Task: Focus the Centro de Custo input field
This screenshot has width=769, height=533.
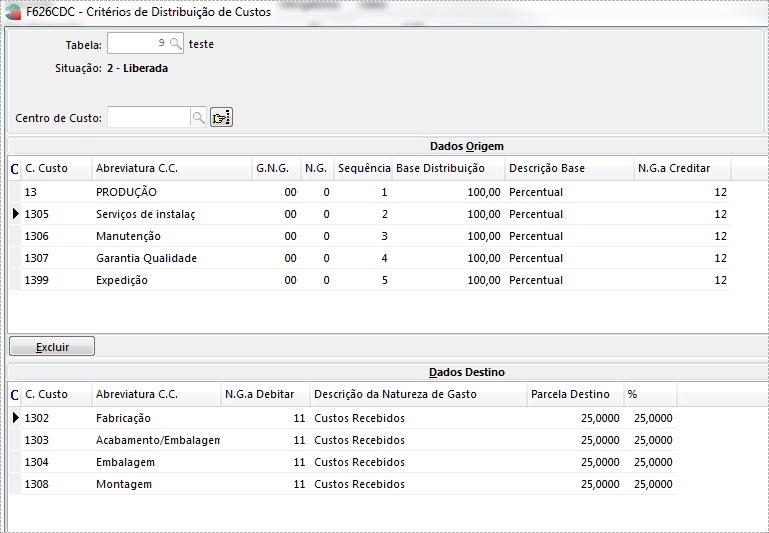Action: pos(149,118)
